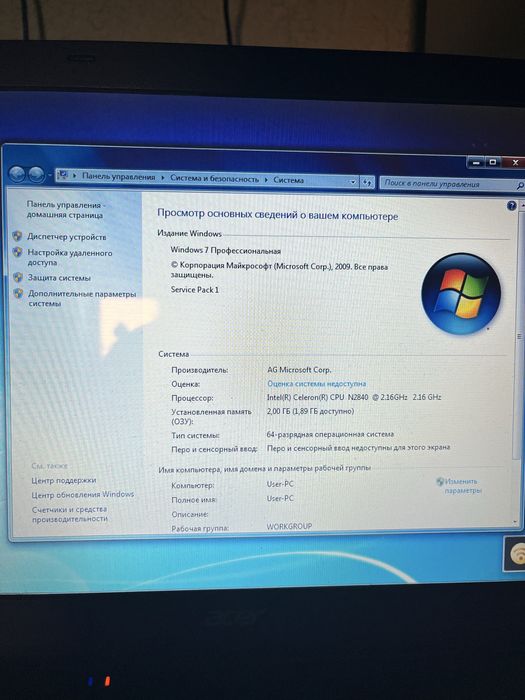Open recent pages dropdown beside navigation arrows

click(x=49, y=175)
